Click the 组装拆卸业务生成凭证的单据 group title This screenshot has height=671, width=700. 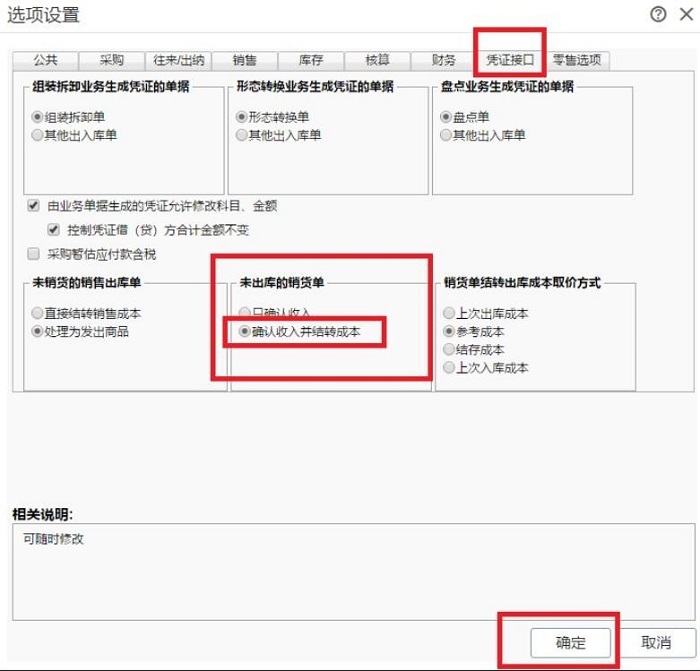tap(111, 86)
